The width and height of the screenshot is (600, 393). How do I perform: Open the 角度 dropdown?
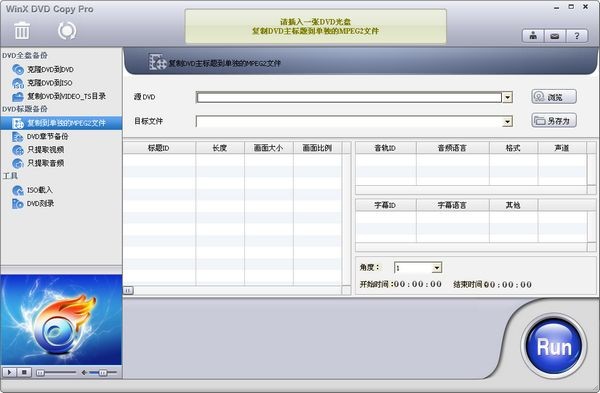click(437, 268)
